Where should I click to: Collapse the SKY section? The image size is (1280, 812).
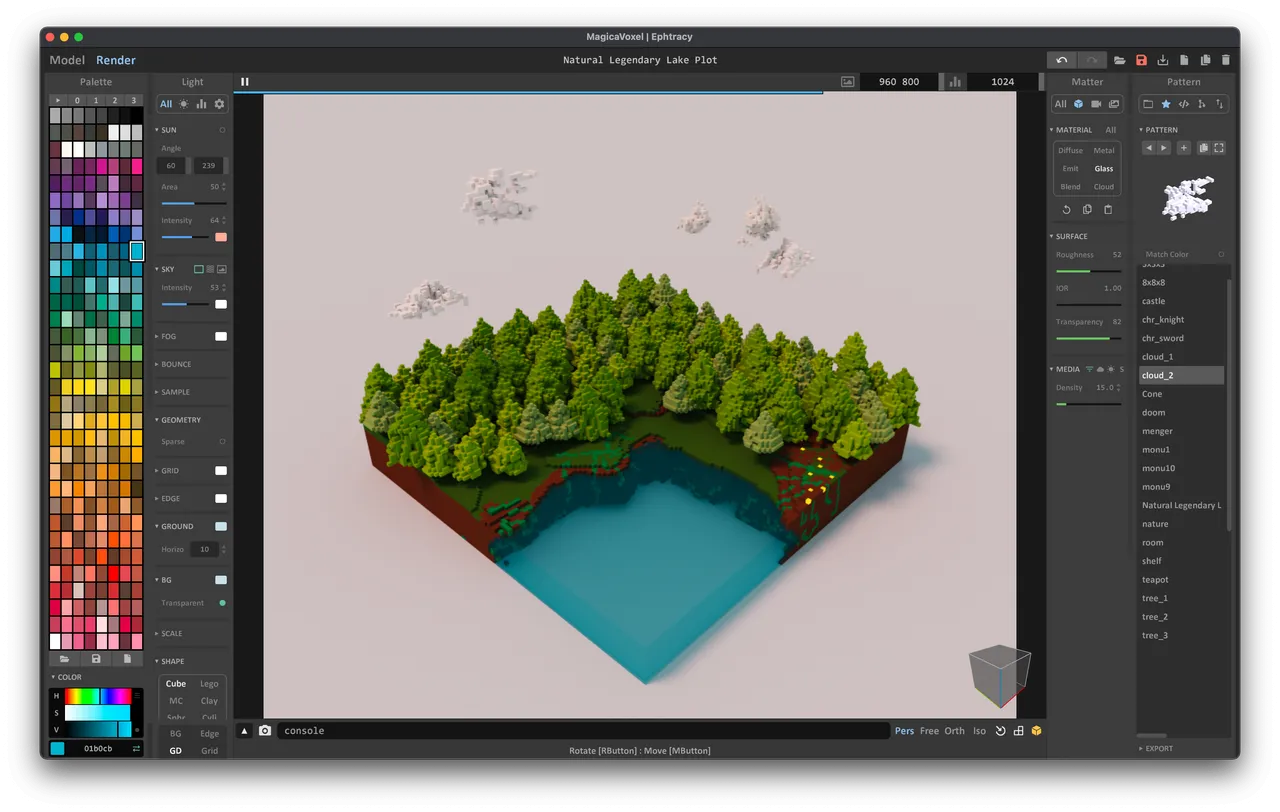[x=167, y=269]
